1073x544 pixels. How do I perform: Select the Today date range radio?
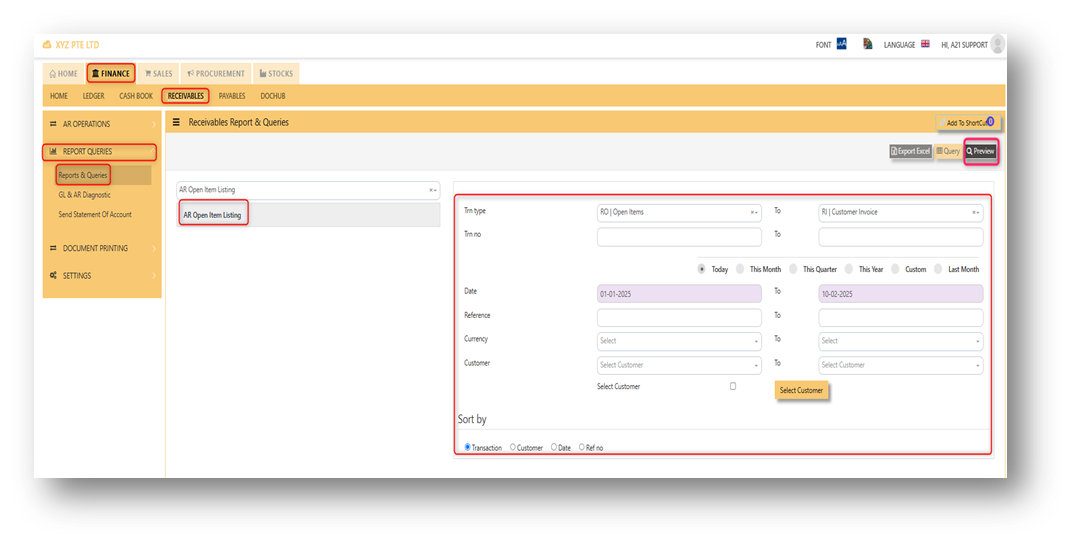click(x=702, y=269)
